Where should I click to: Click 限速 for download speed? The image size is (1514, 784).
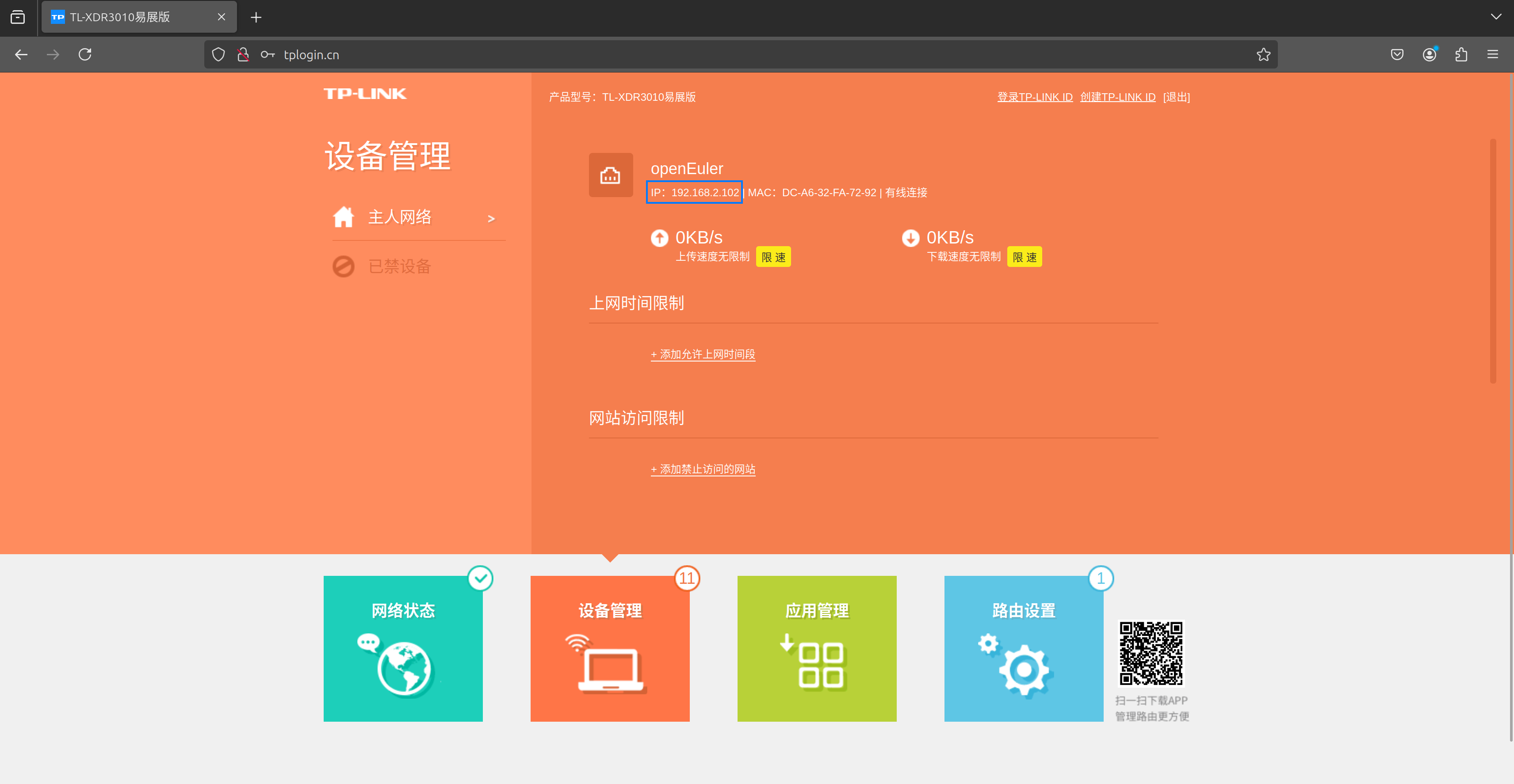pyautogui.click(x=1025, y=257)
